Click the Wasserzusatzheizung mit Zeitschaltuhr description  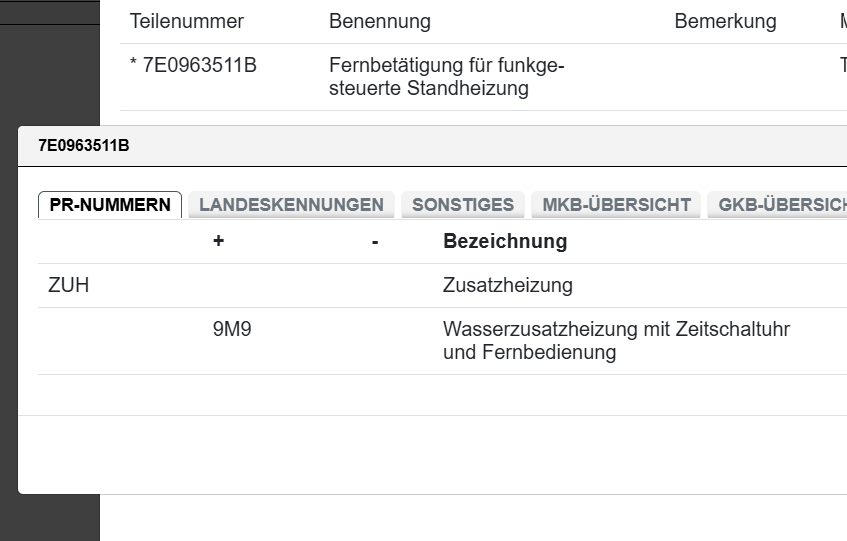(616, 340)
